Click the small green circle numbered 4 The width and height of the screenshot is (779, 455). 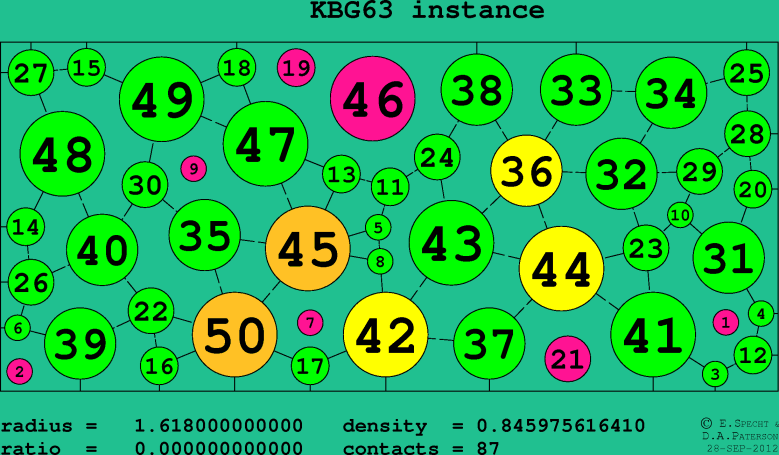pos(761,313)
